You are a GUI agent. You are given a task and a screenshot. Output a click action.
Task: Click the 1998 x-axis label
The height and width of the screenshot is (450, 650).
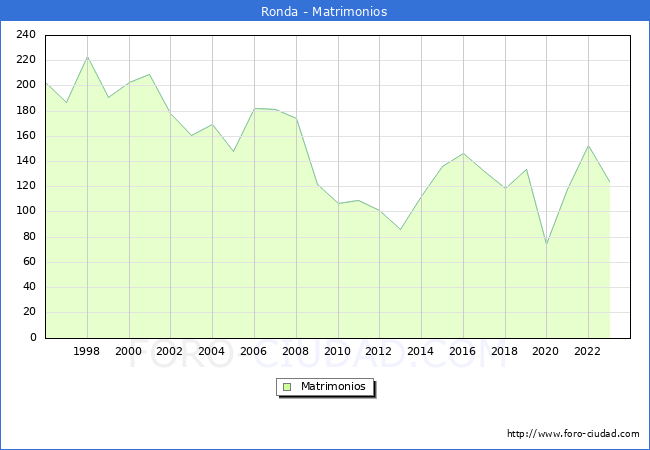tap(86, 351)
